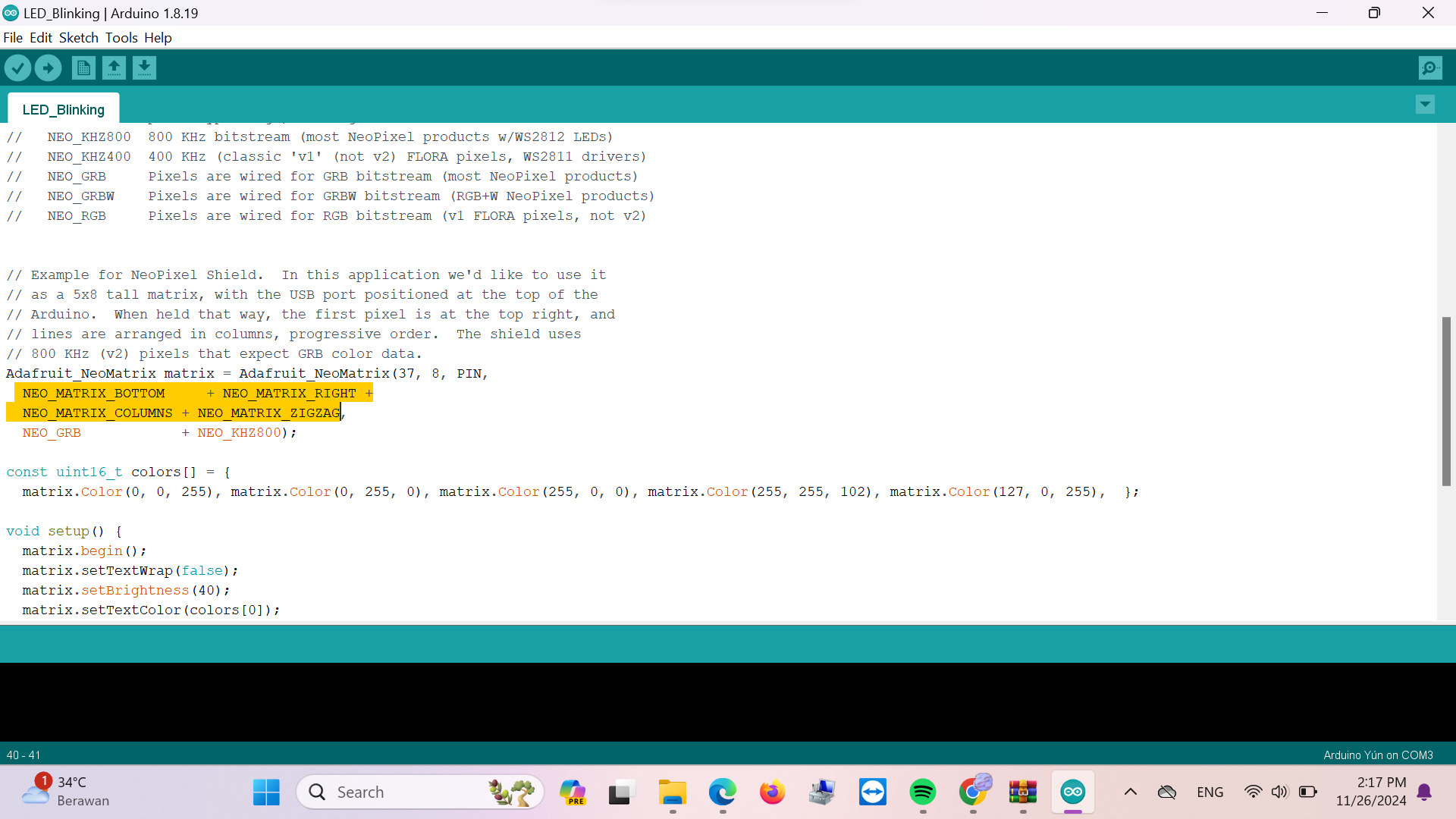Expand the tab options dropdown arrow
Image resolution: width=1456 pixels, height=819 pixels.
point(1425,105)
